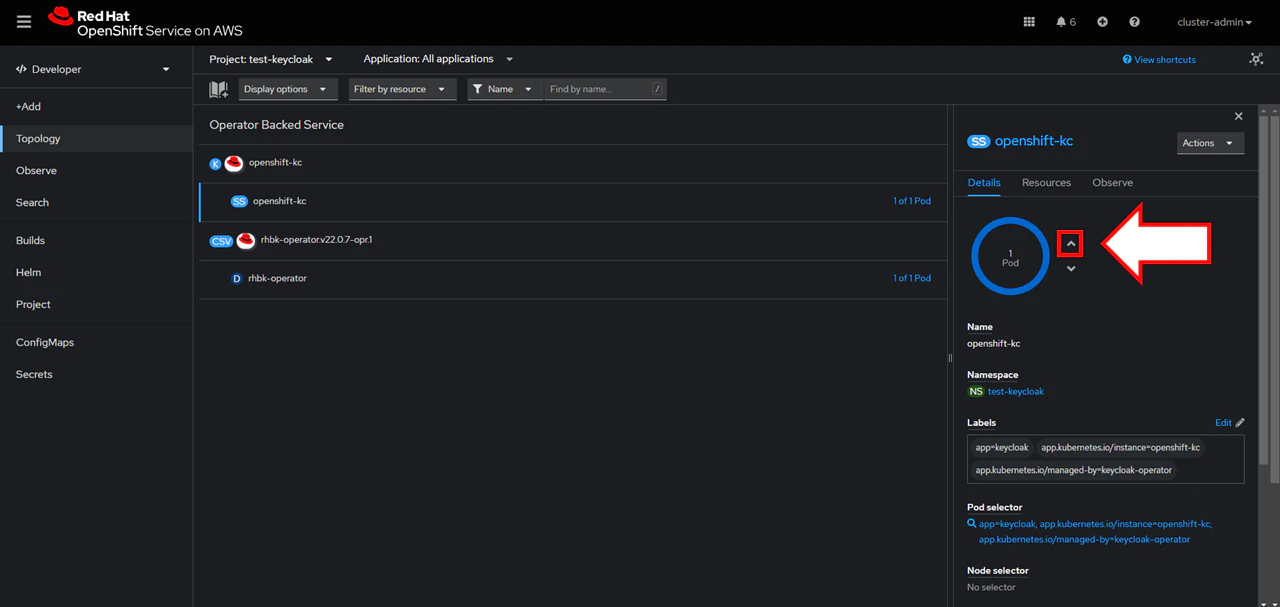Click the red hat icon beside rhbk-operator.v22.0.7-opr.1

pyautogui.click(x=246, y=240)
